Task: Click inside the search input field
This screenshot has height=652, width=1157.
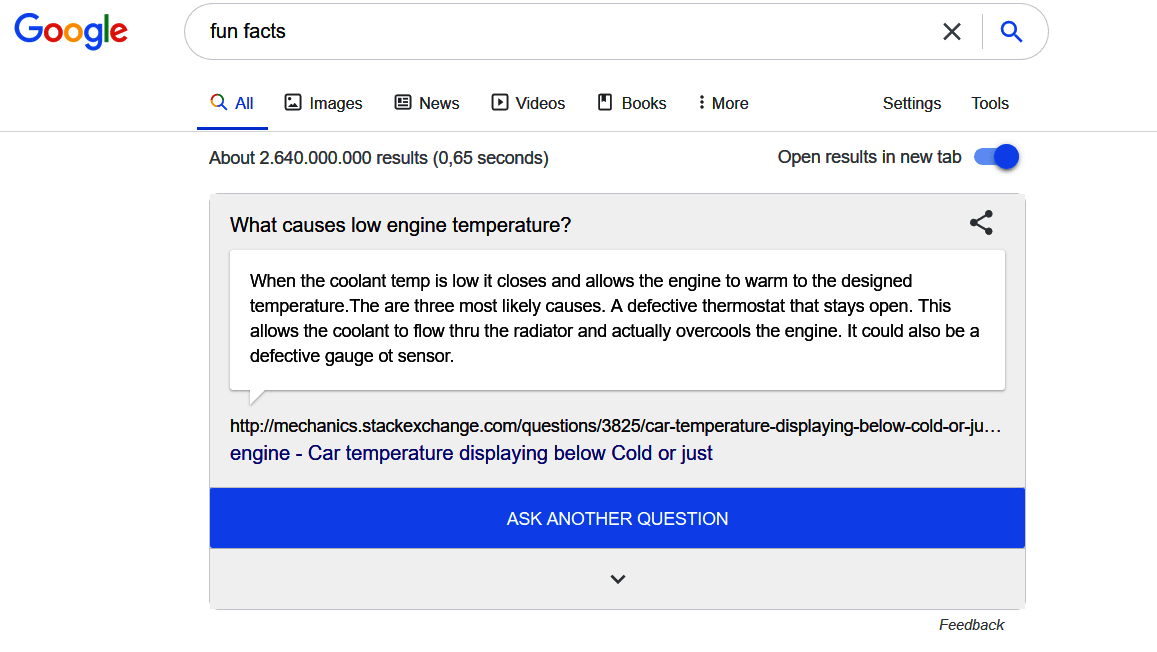Action: click(500, 31)
